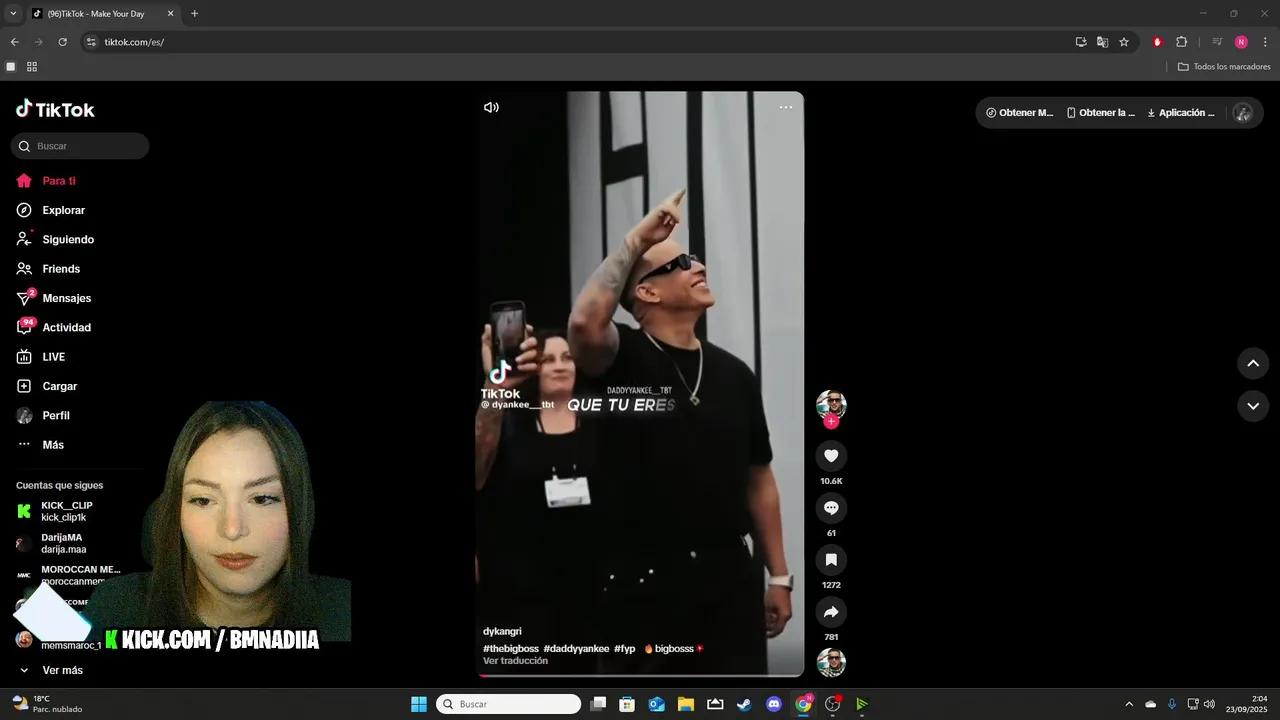Focus the TikTok Buscar search field
Image resolution: width=1280 pixels, height=720 pixels.
[80, 146]
